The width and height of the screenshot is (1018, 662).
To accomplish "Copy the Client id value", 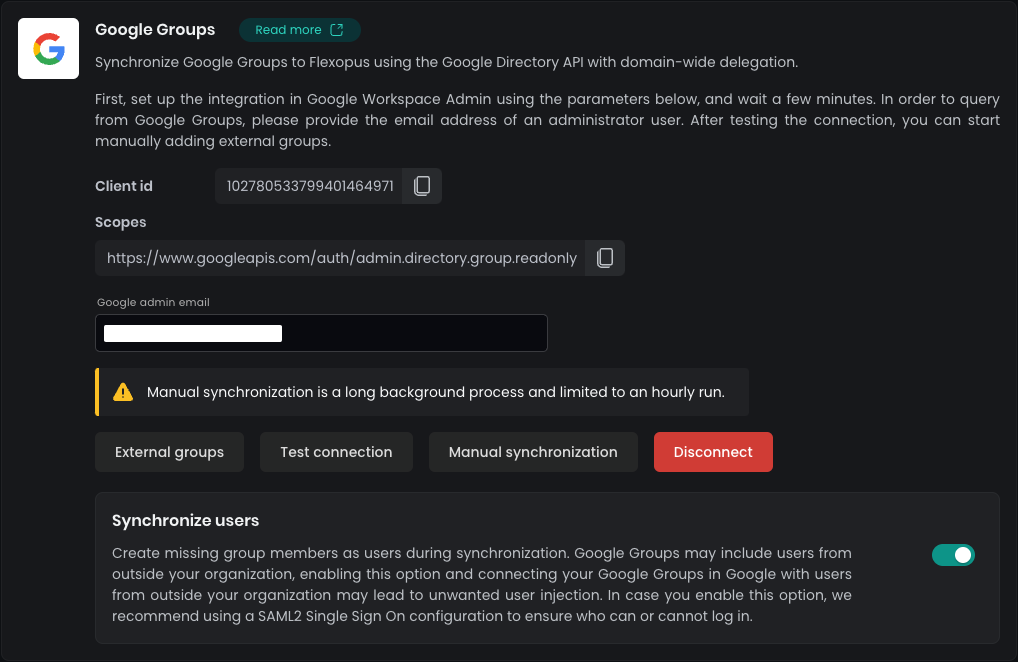I will point(422,186).
